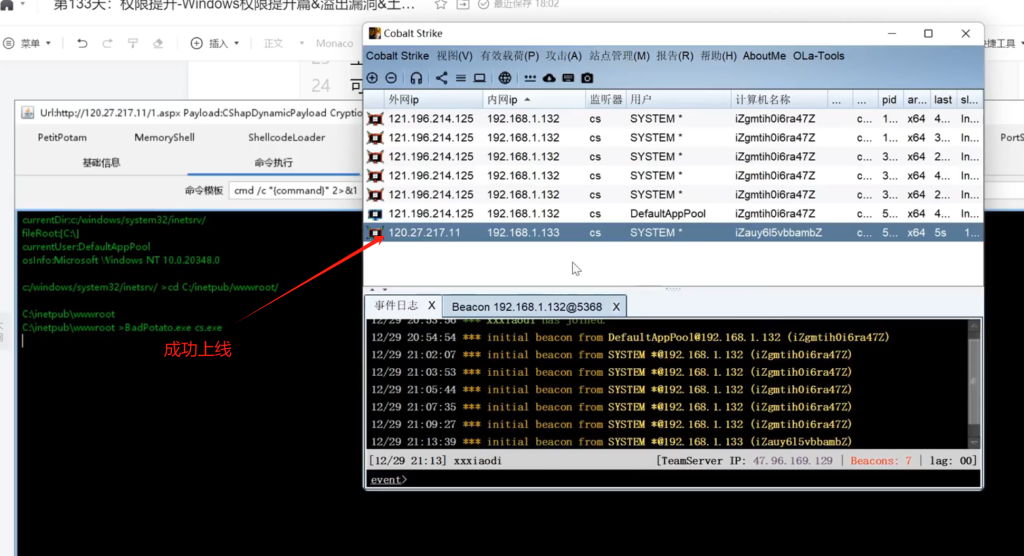Click the TeamServer IP status entry
The width and height of the screenshot is (1024, 556).
pos(744,461)
